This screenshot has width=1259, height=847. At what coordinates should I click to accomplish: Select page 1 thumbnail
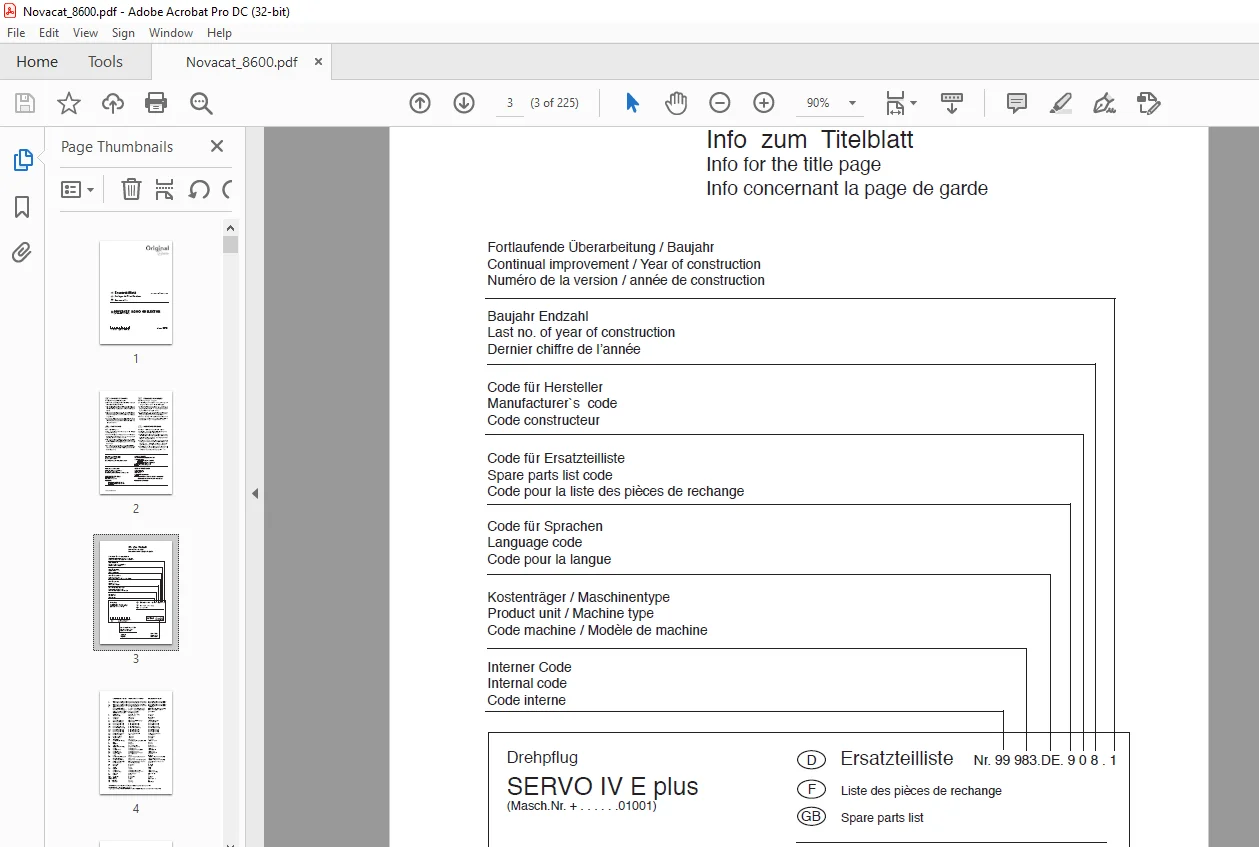(x=136, y=292)
